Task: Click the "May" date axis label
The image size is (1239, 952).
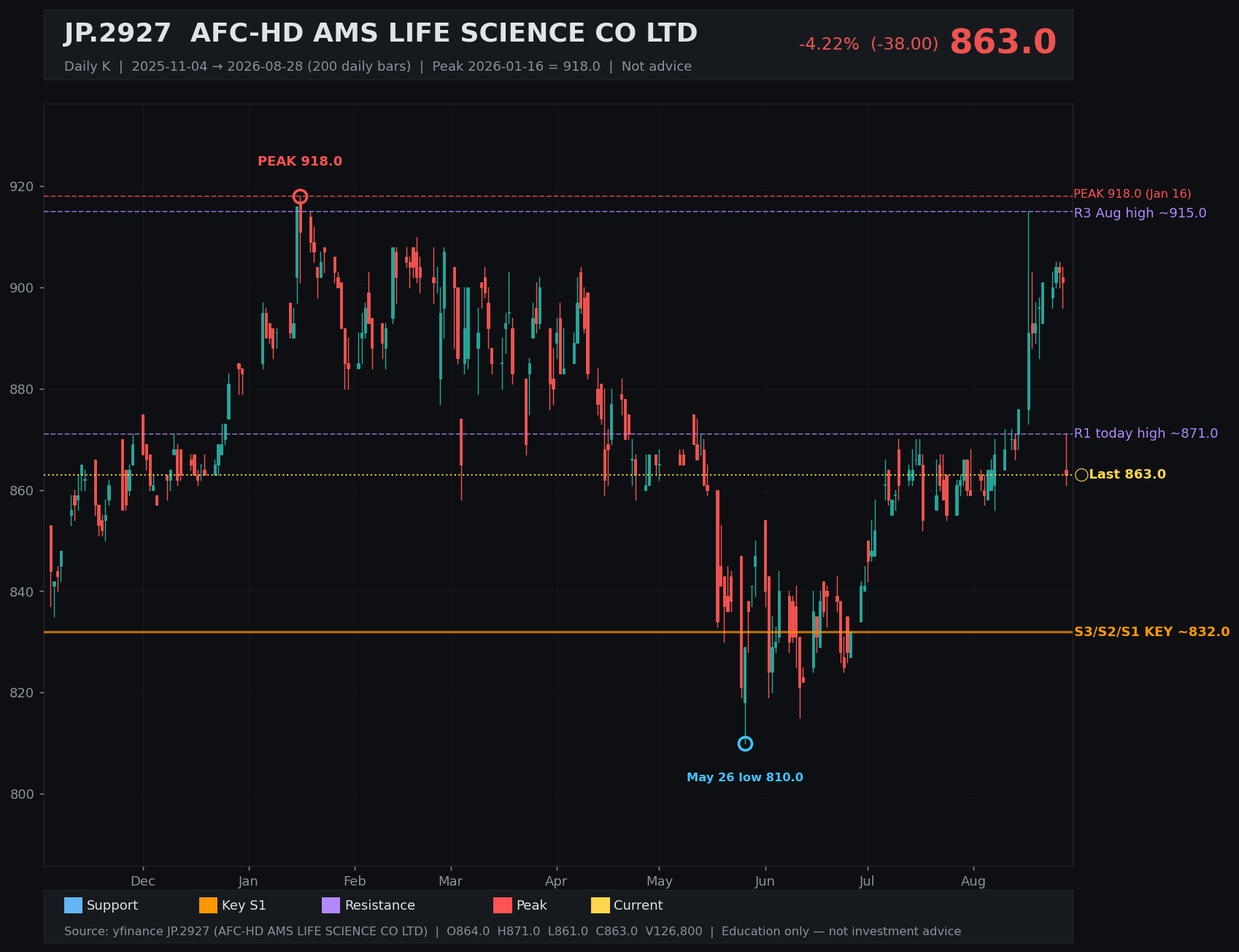Action: 660,881
